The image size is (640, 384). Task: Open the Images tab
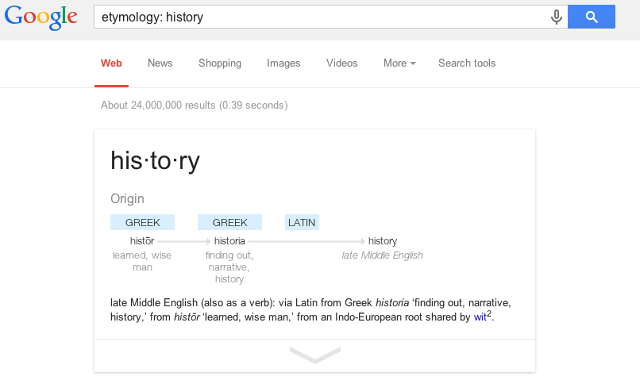click(x=283, y=63)
